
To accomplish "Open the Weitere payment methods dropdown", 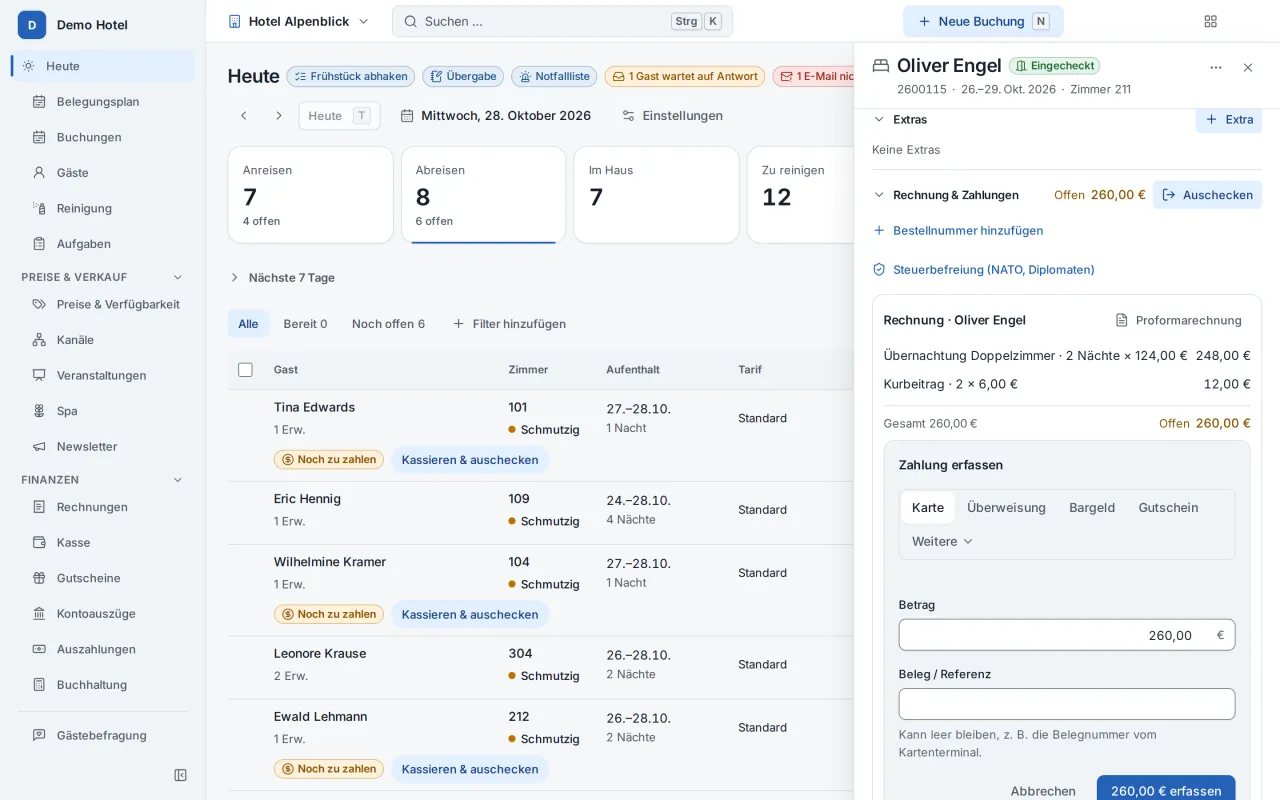I will [x=942, y=541].
